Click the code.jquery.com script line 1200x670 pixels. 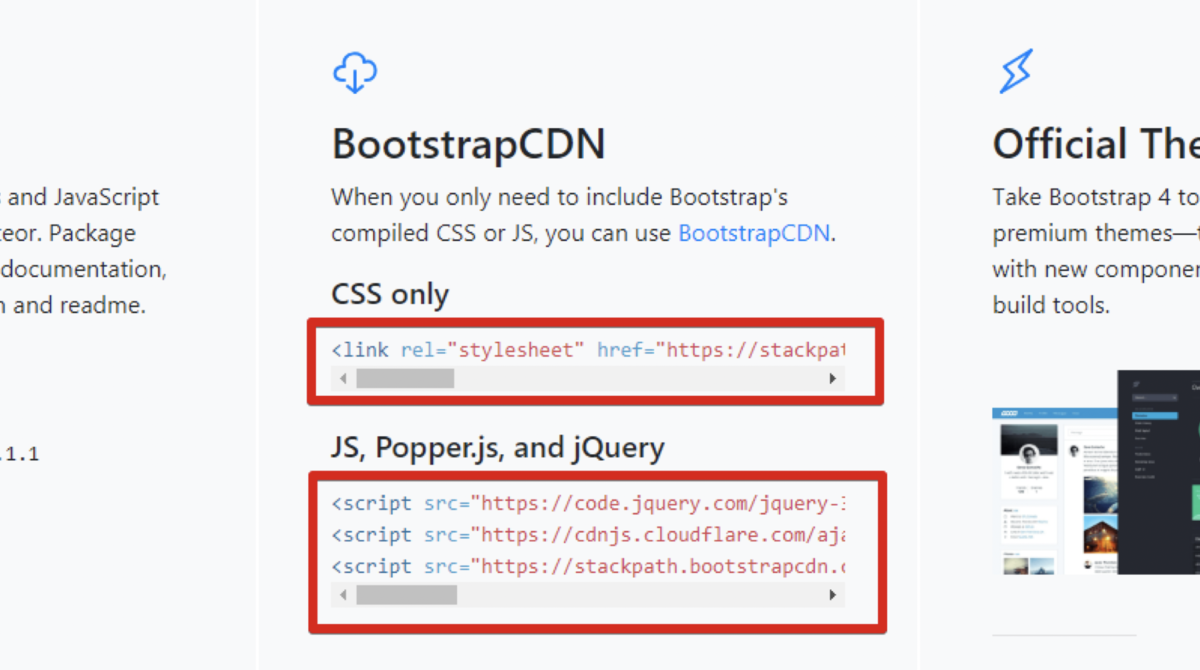(x=589, y=503)
